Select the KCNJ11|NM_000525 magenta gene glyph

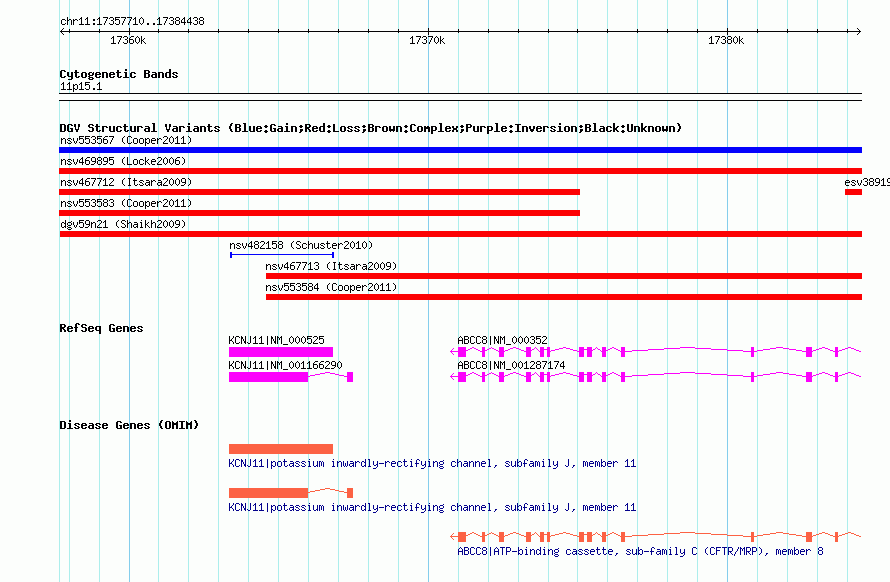[281, 352]
